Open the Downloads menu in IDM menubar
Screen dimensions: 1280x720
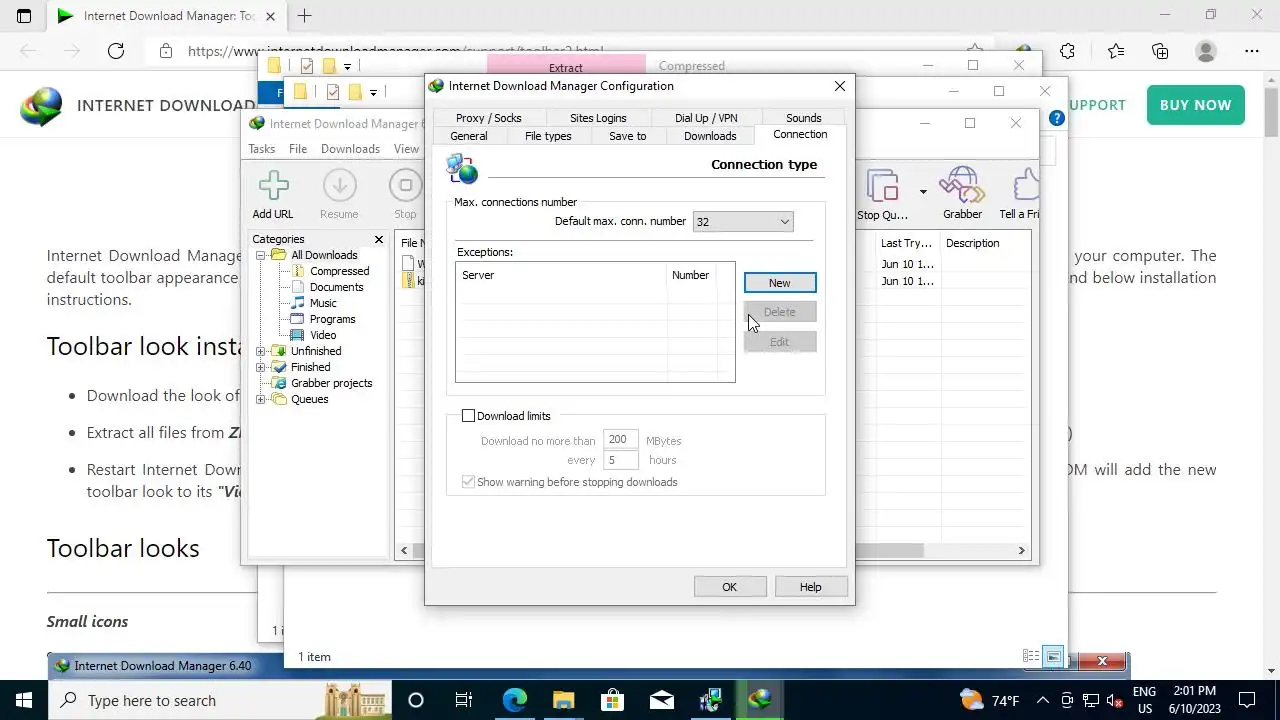click(350, 149)
